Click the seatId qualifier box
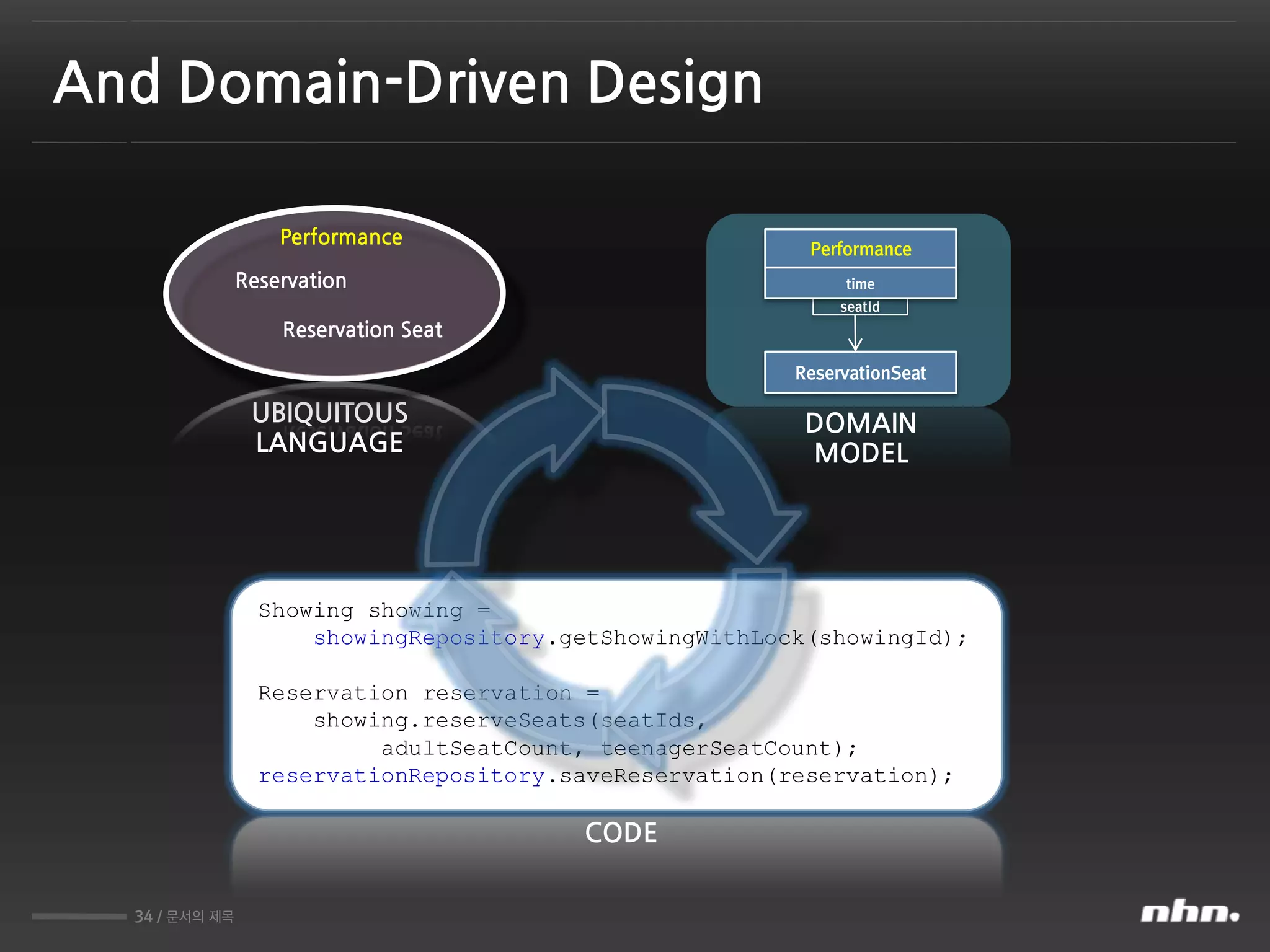Screen dimensions: 1270x952 [859, 307]
